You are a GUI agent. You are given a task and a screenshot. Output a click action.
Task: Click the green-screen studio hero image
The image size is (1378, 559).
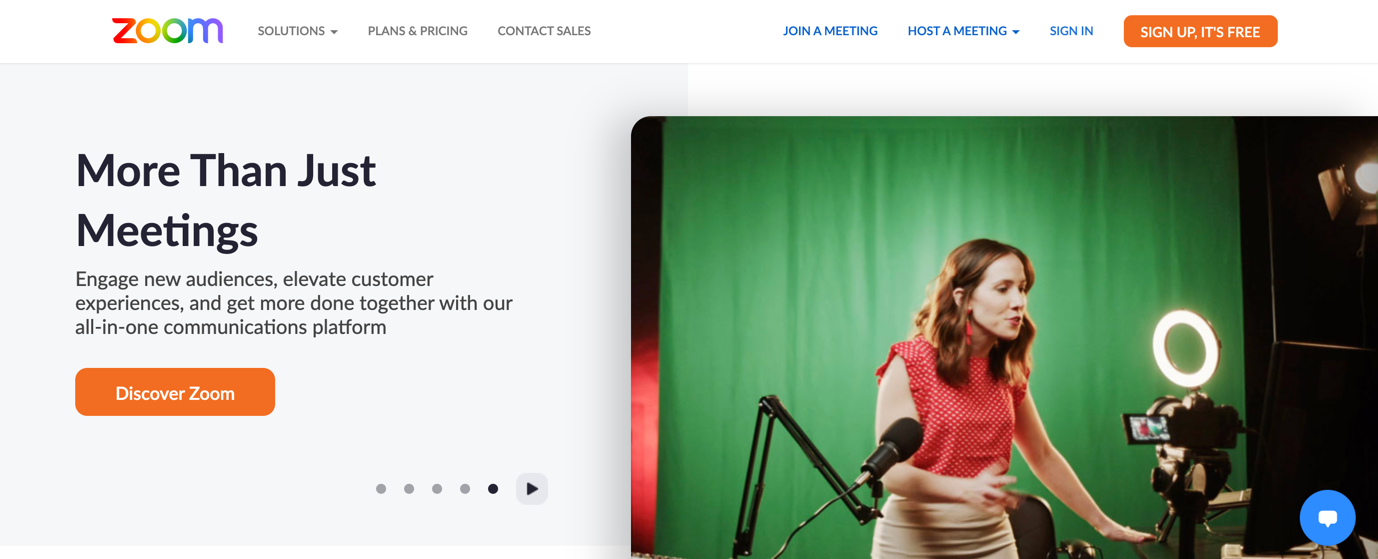tap(1004, 337)
